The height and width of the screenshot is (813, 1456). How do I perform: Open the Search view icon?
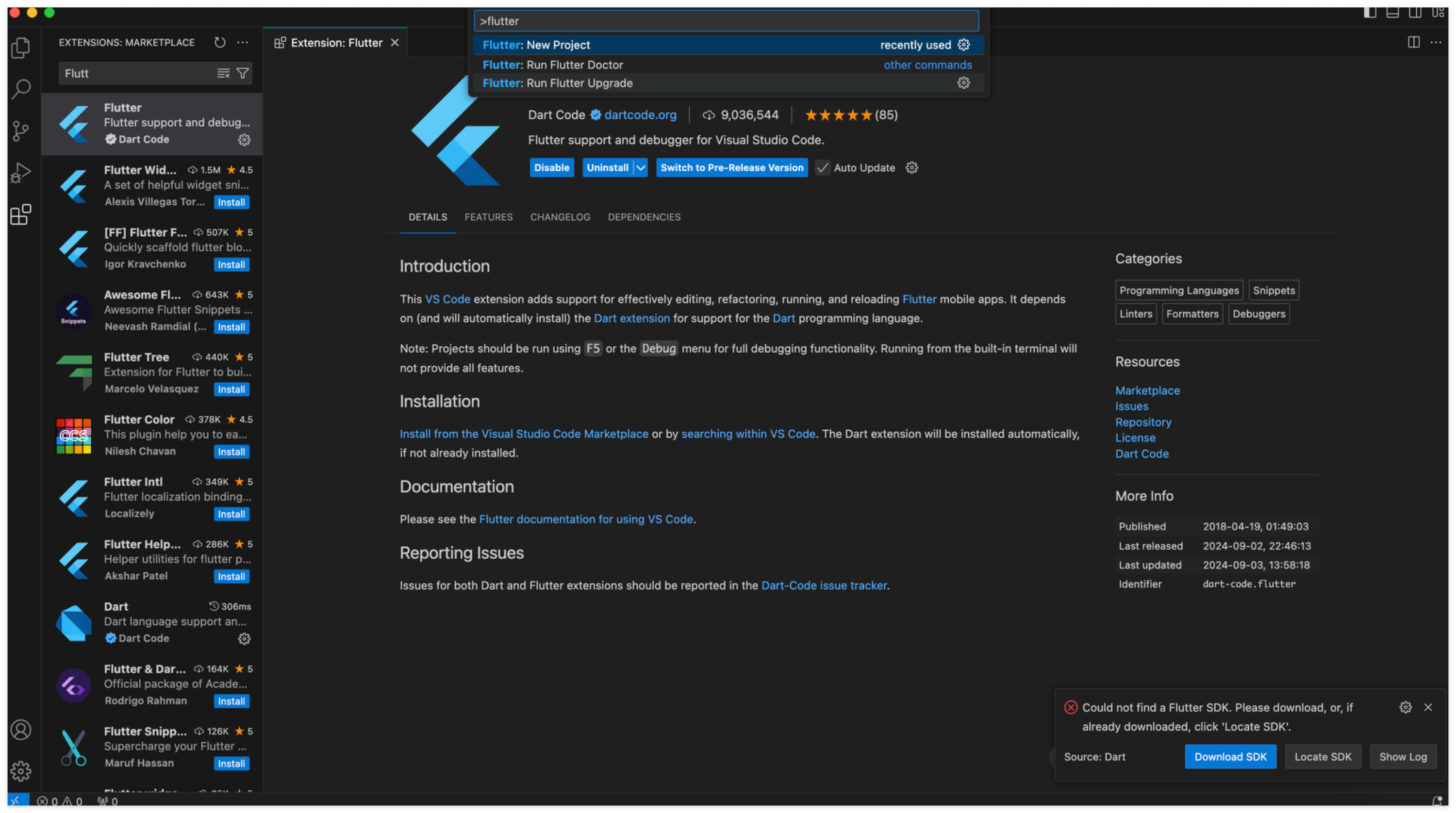(21, 89)
